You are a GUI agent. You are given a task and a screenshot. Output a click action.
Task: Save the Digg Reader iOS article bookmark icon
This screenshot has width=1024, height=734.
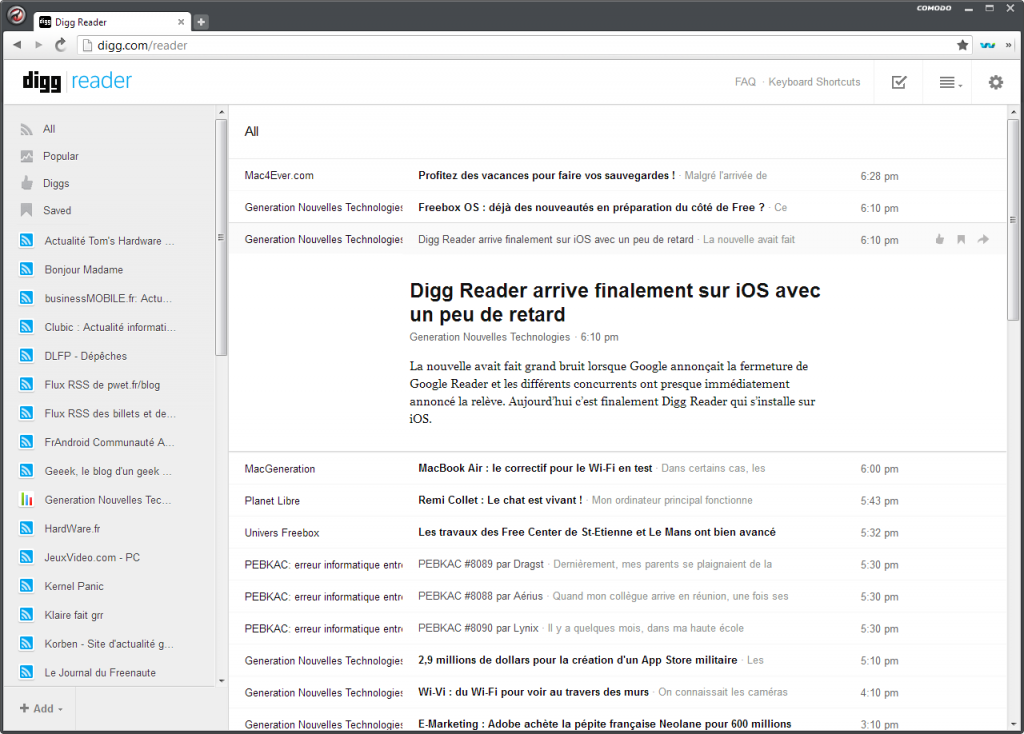pos(961,240)
